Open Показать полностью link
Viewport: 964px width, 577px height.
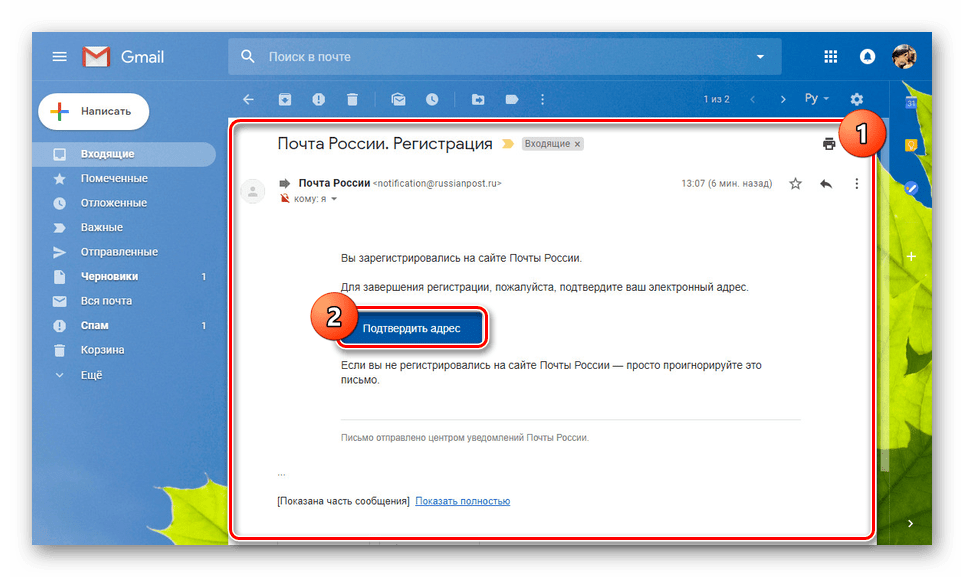(x=463, y=500)
